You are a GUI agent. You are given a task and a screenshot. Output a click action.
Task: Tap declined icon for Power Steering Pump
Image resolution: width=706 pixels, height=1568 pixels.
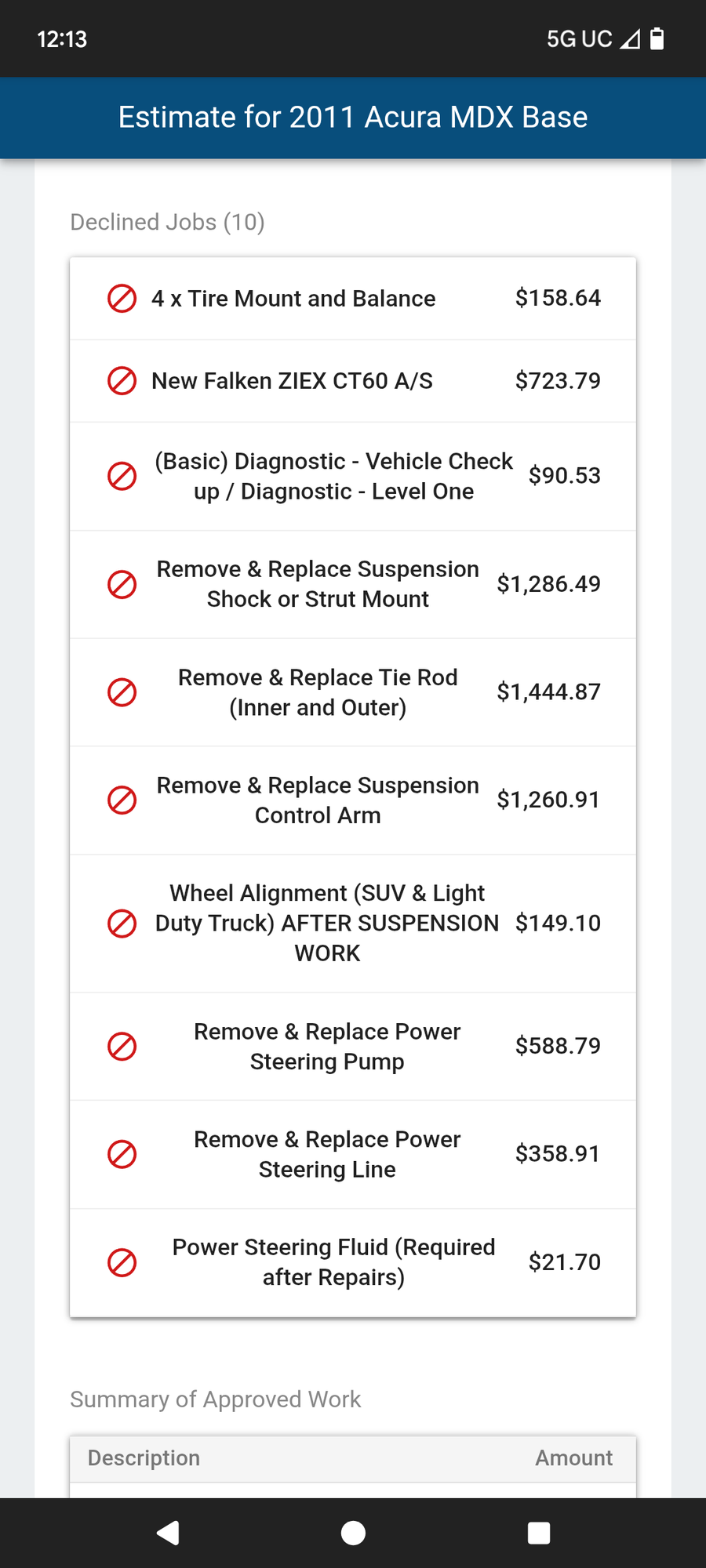(122, 1046)
